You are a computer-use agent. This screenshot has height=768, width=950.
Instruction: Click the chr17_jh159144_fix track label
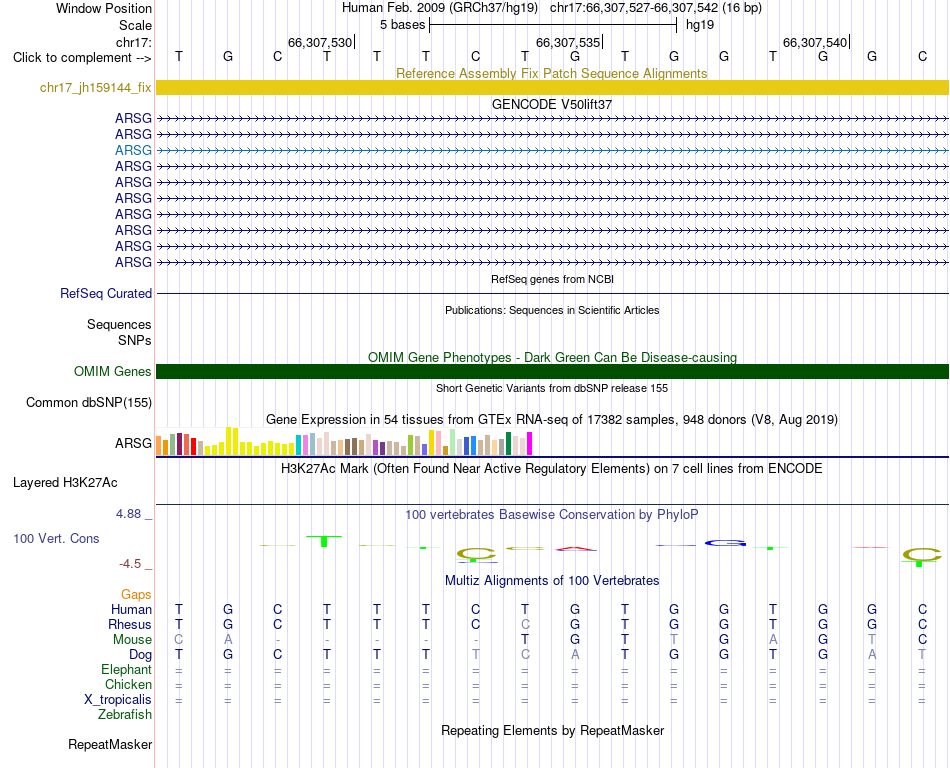click(95, 87)
